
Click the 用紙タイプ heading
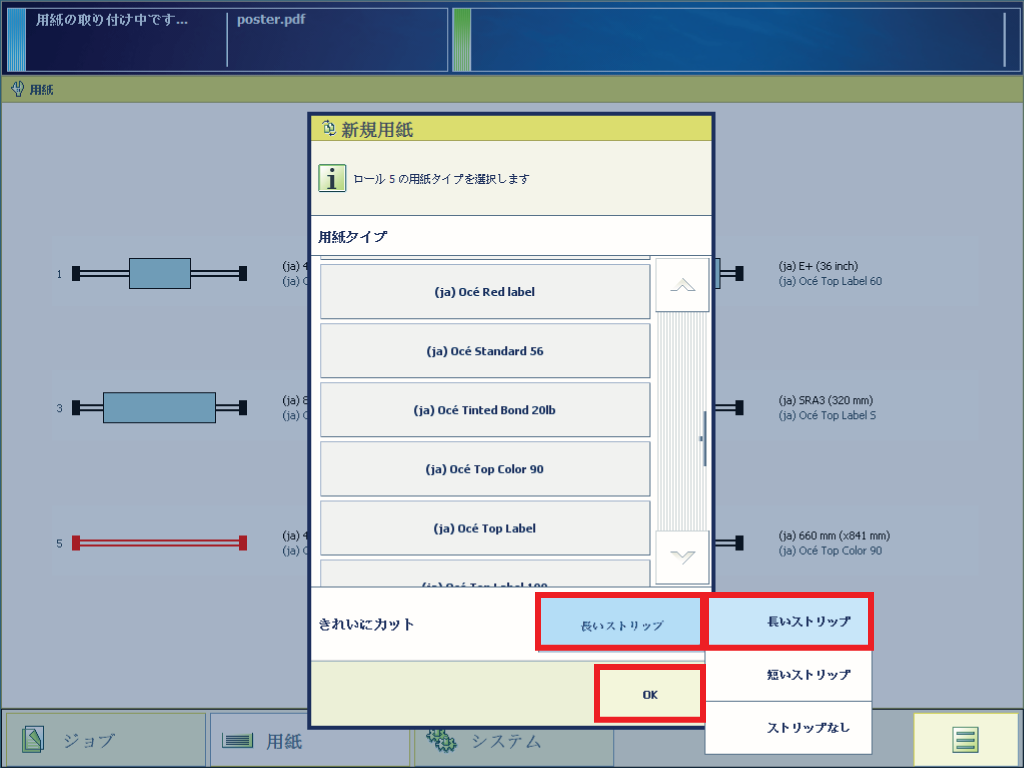point(353,236)
